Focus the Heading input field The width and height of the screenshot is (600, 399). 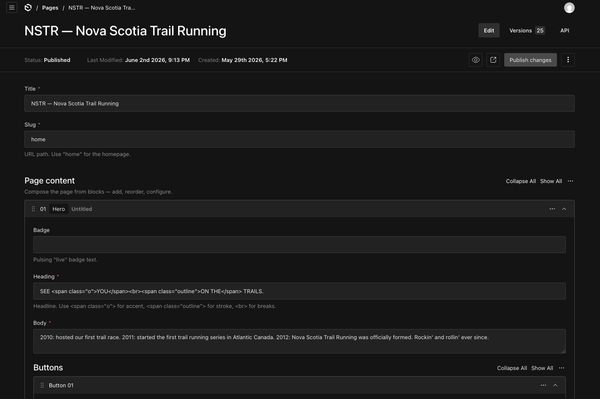point(299,291)
